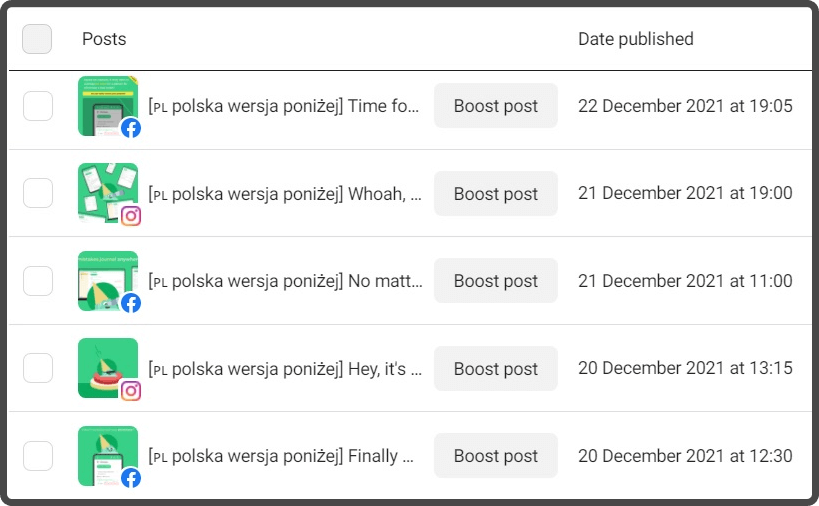Open thumbnail of the 'Hey, it's ...' post

[x=108, y=368]
